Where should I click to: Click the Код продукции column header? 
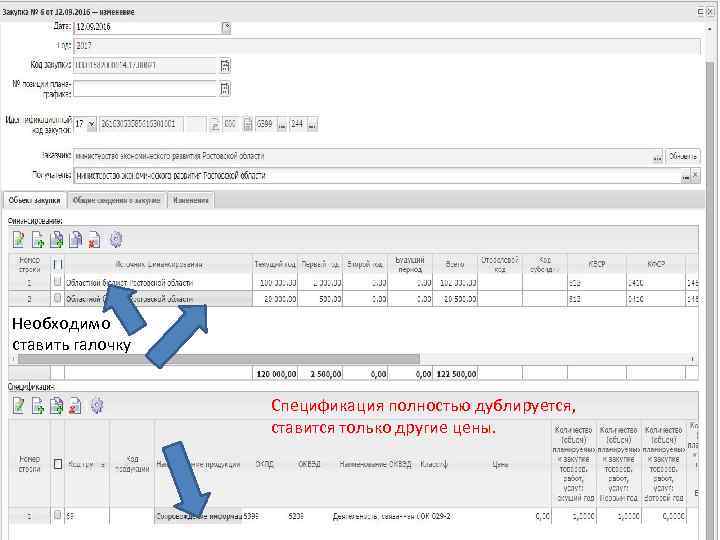[132, 464]
